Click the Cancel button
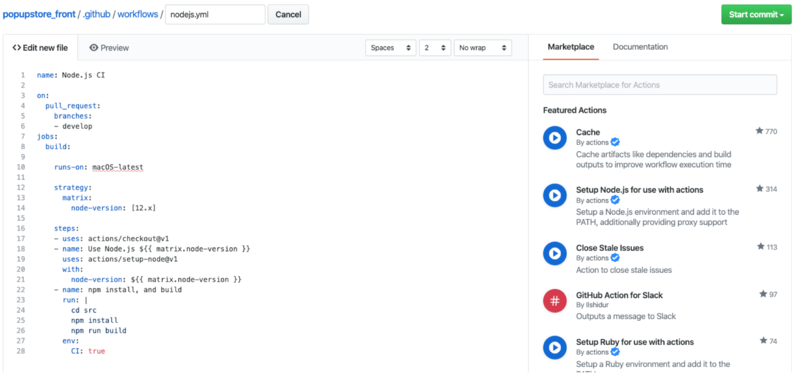Image resolution: width=800 pixels, height=379 pixels. pyautogui.click(x=288, y=14)
